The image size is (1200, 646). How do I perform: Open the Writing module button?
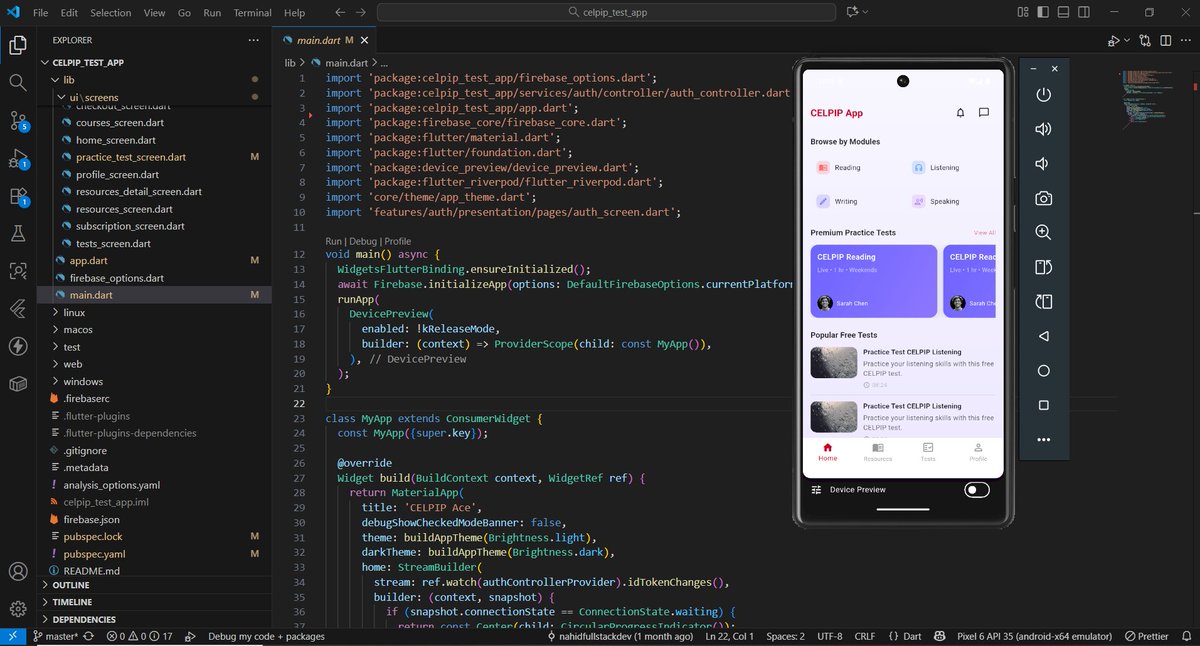(x=855, y=201)
